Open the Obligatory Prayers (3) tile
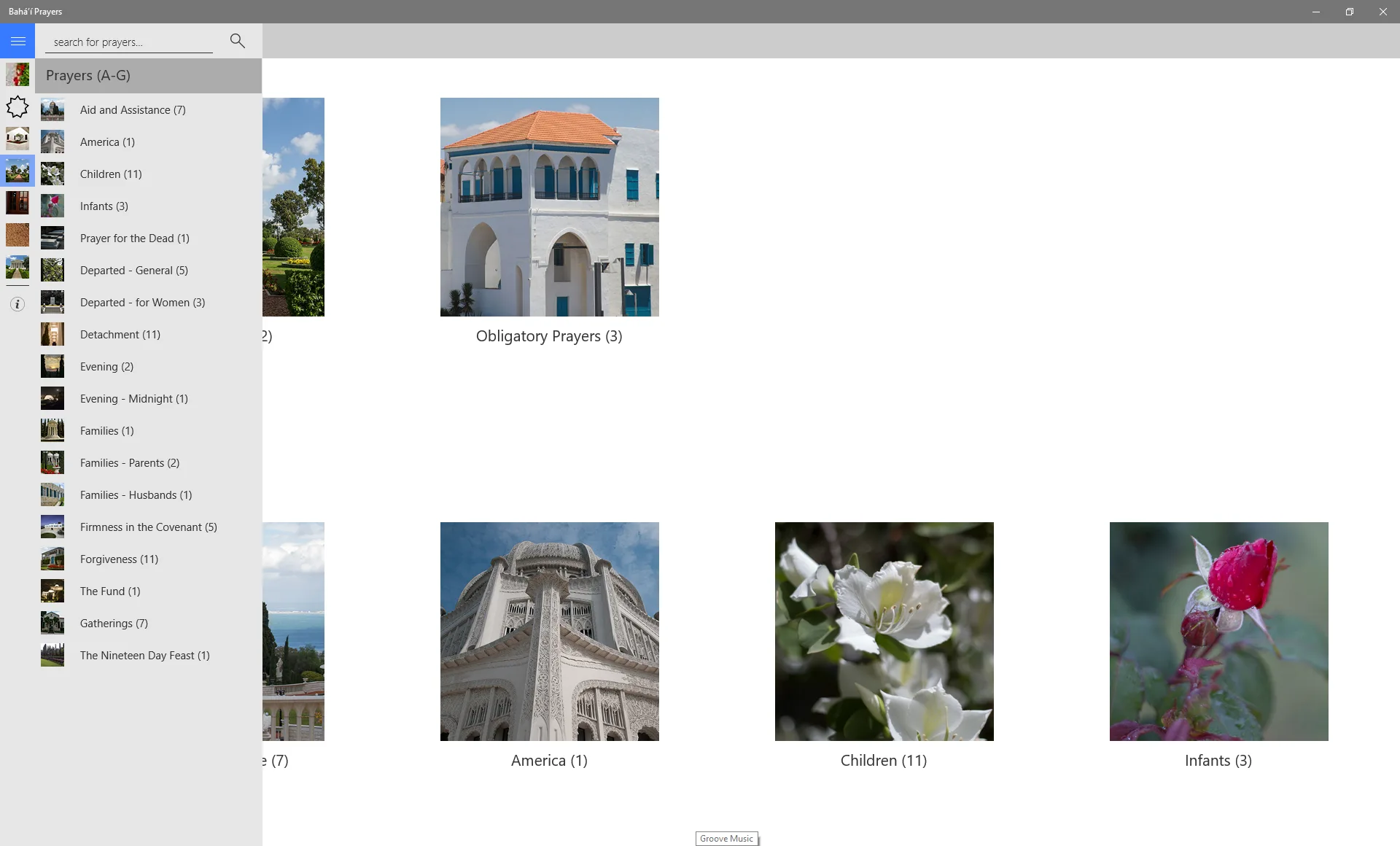The height and width of the screenshot is (846, 1400). (x=549, y=222)
